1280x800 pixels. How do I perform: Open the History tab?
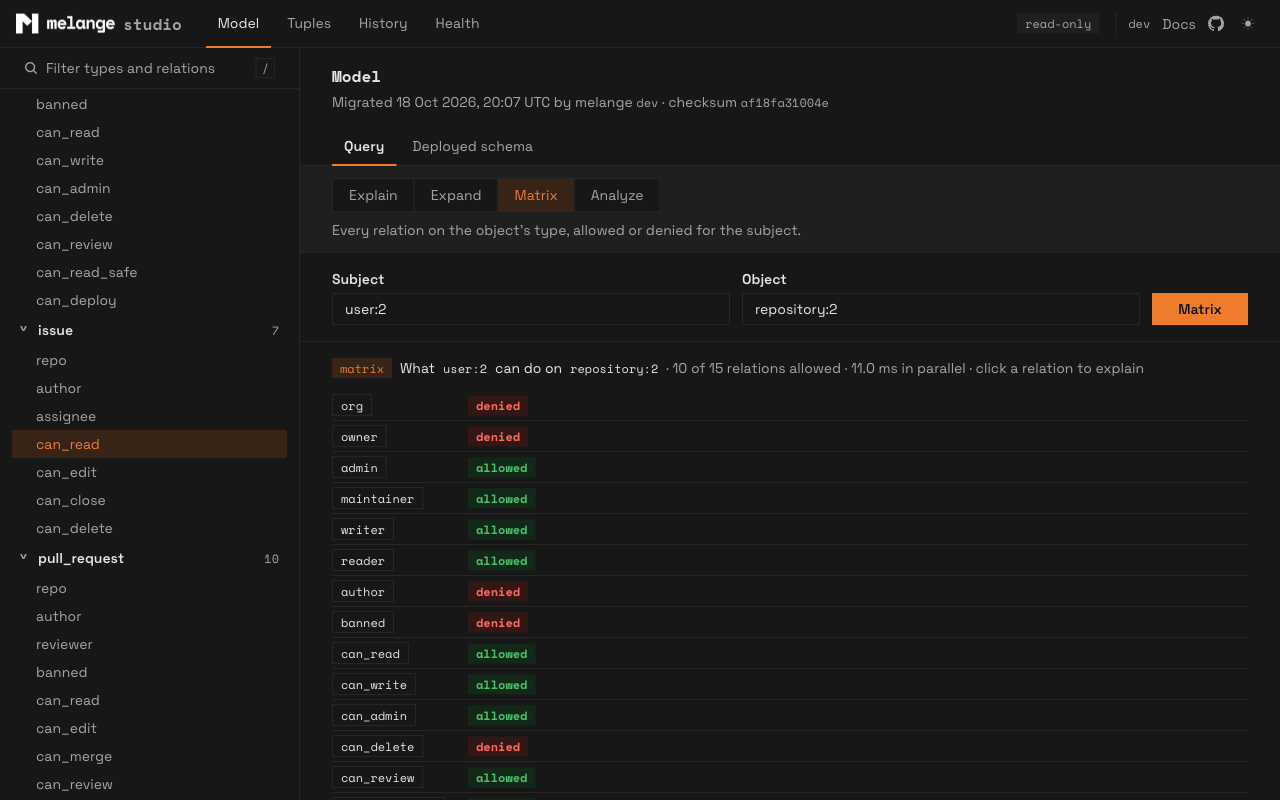tap(383, 23)
